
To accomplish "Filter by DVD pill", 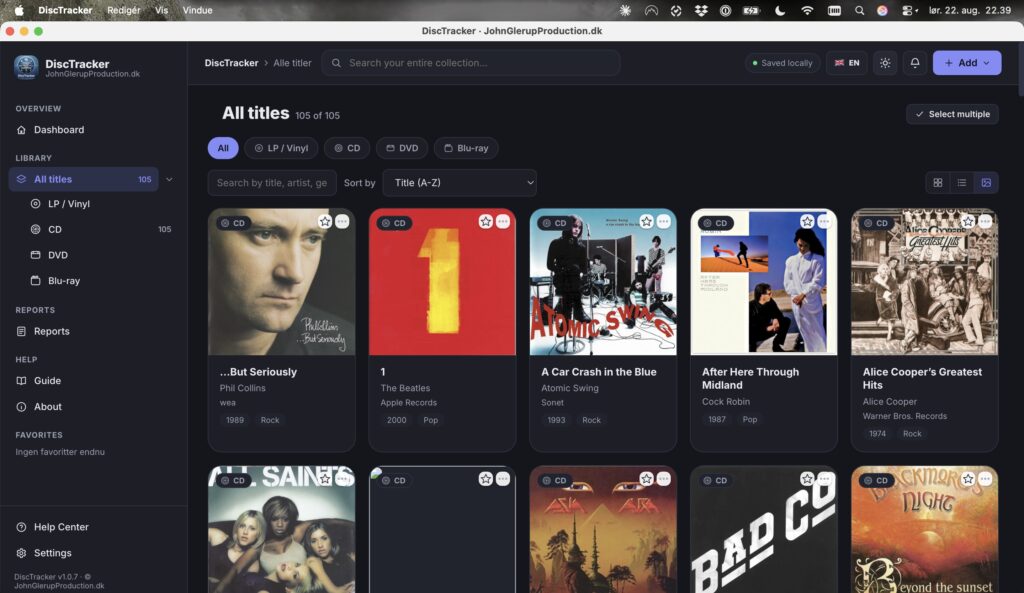I will tap(402, 148).
